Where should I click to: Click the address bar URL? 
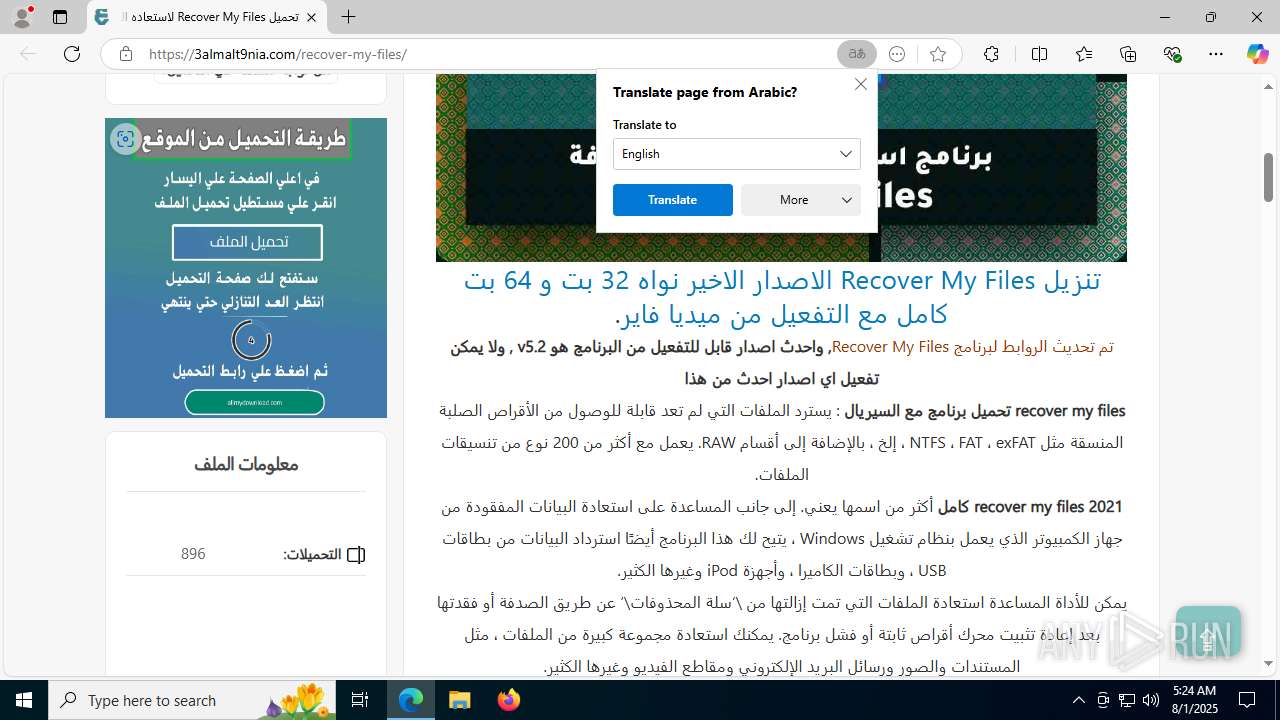[x=278, y=54]
